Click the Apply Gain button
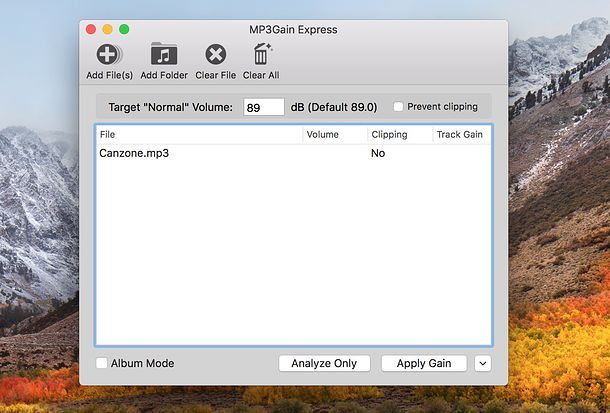 click(x=424, y=363)
